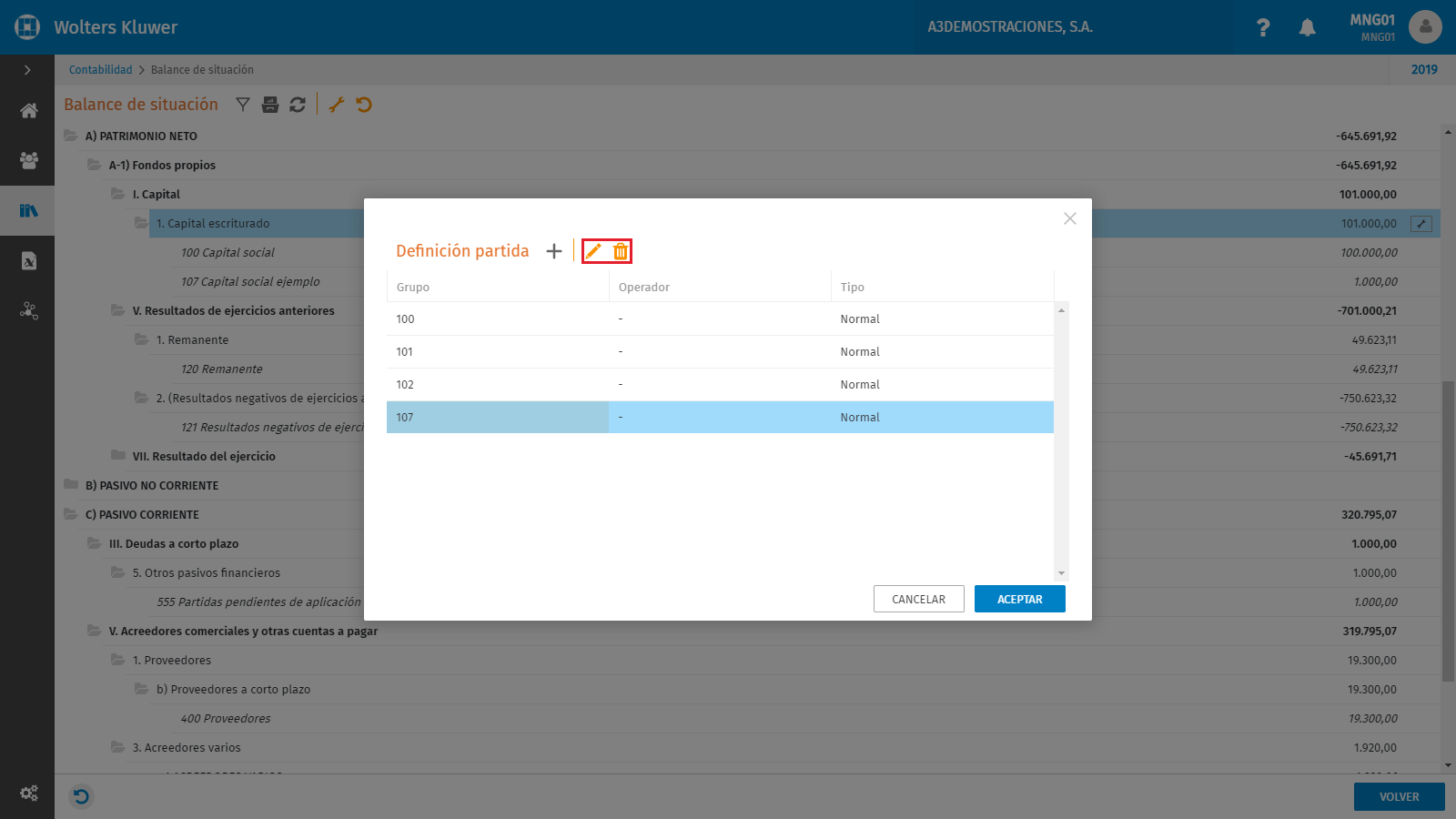Open the wrench configuration icon

coord(337,105)
